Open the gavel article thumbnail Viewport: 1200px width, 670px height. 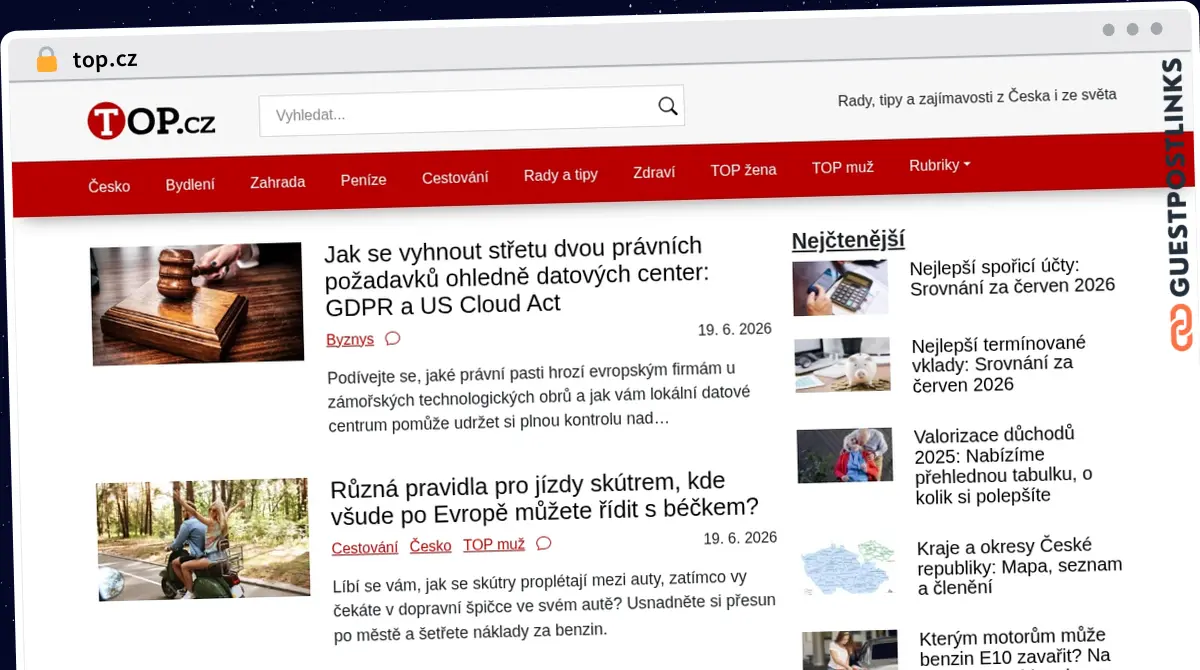pyautogui.click(x=196, y=304)
